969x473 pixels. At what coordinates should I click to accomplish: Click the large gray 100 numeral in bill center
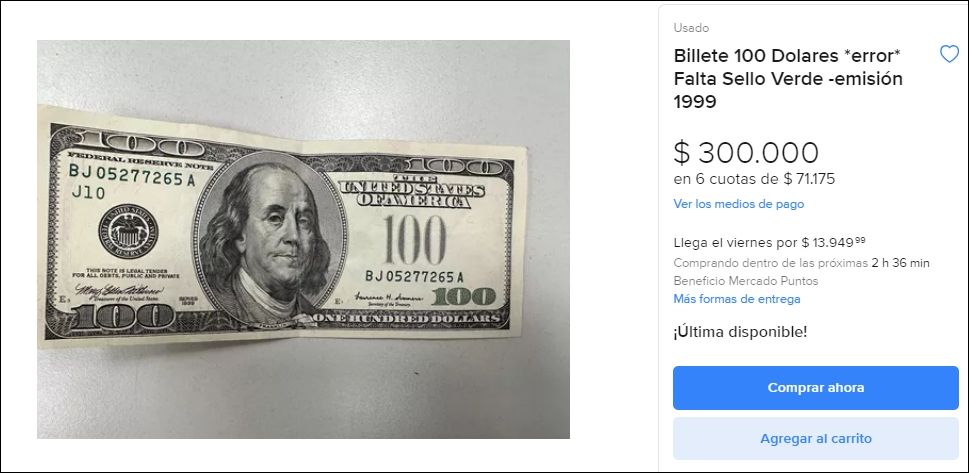tap(415, 240)
